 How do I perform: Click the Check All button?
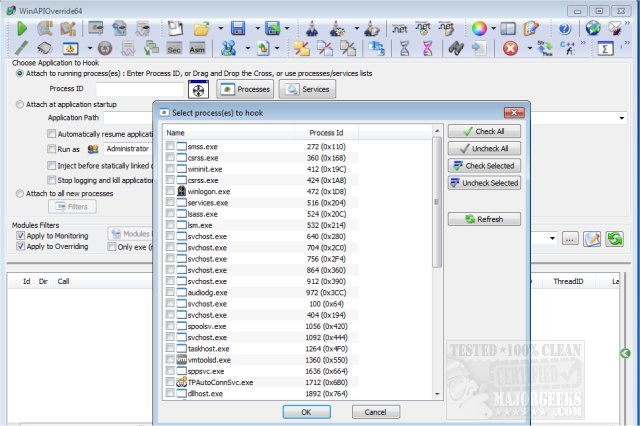click(x=484, y=131)
